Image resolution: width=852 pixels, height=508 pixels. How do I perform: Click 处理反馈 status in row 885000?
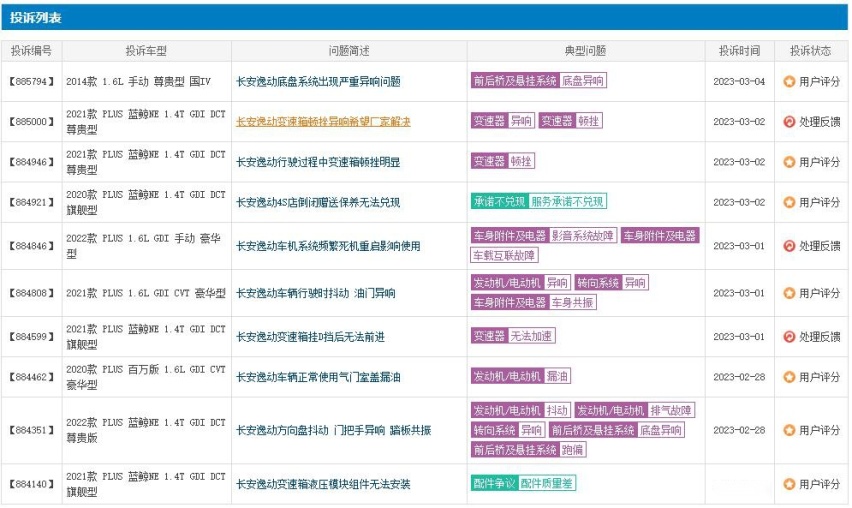819,122
